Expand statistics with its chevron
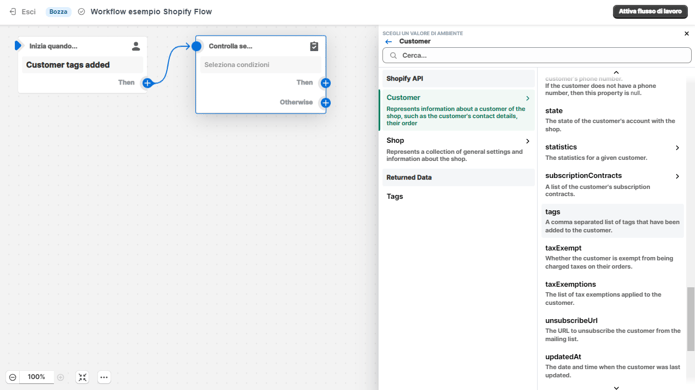The width and height of the screenshot is (695, 390). 677,148
